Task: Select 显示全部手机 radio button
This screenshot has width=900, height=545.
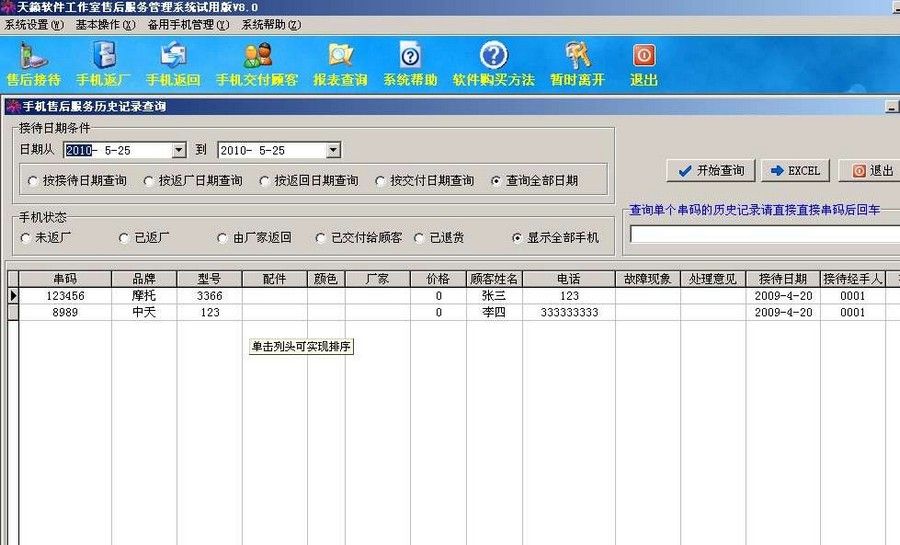Action: (x=517, y=238)
